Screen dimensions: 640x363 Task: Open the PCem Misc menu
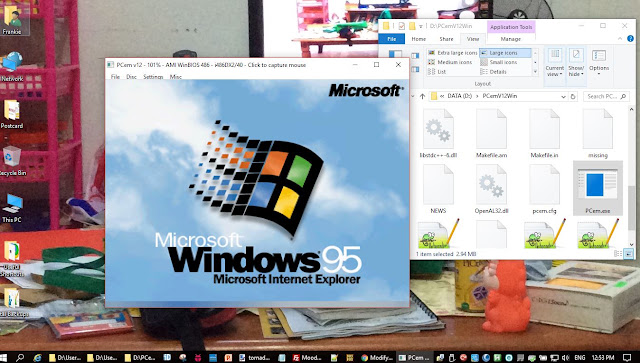click(176, 76)
